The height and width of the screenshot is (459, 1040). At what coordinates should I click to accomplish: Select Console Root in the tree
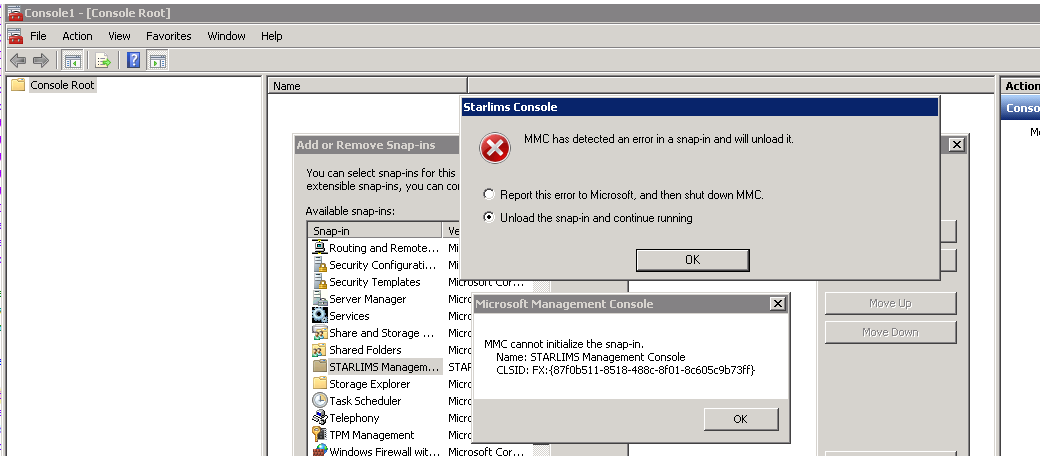pos(62,85)
